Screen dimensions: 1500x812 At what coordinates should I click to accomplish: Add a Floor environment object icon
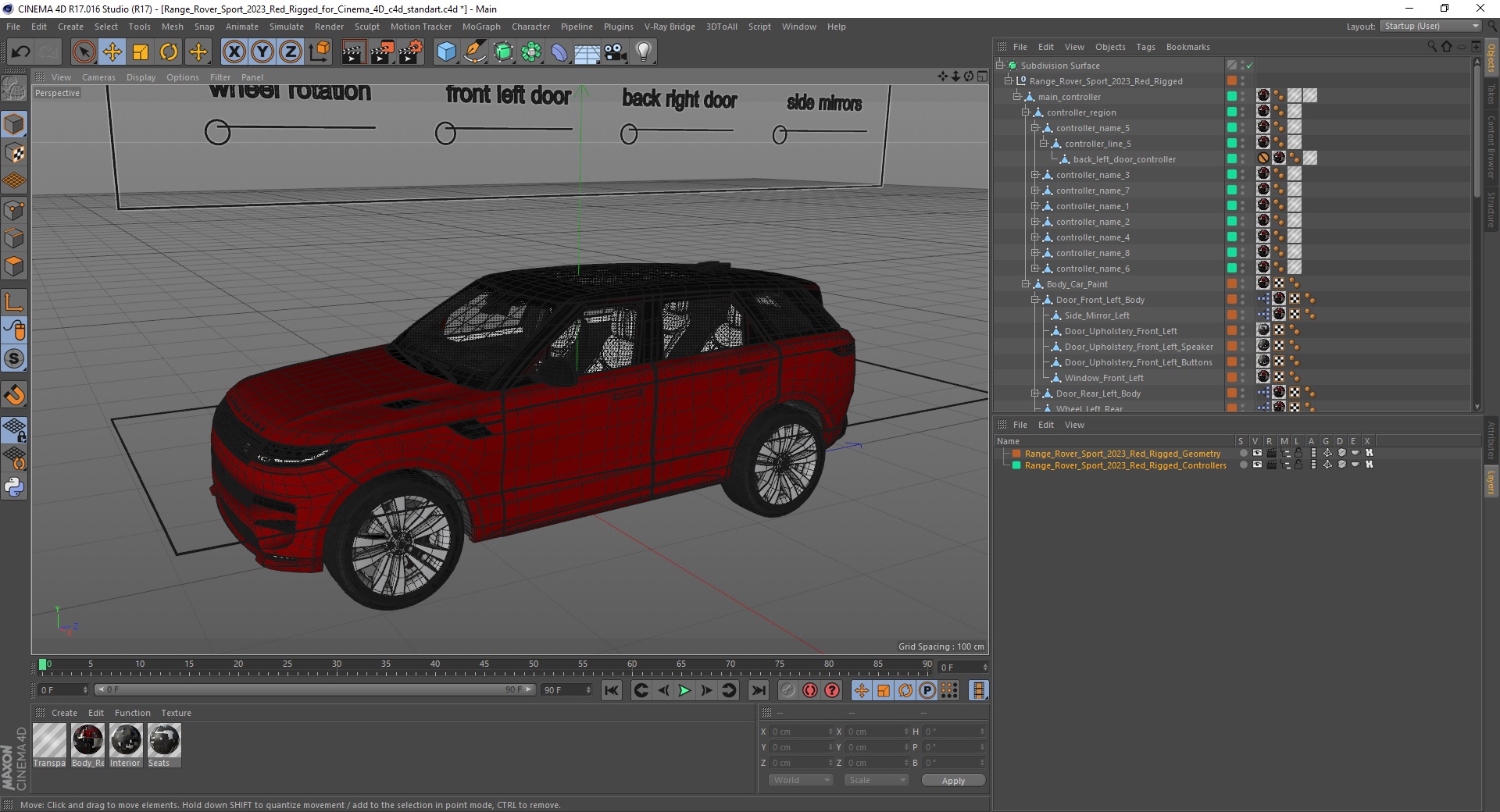pyautogui.click(x=587, y=52)
